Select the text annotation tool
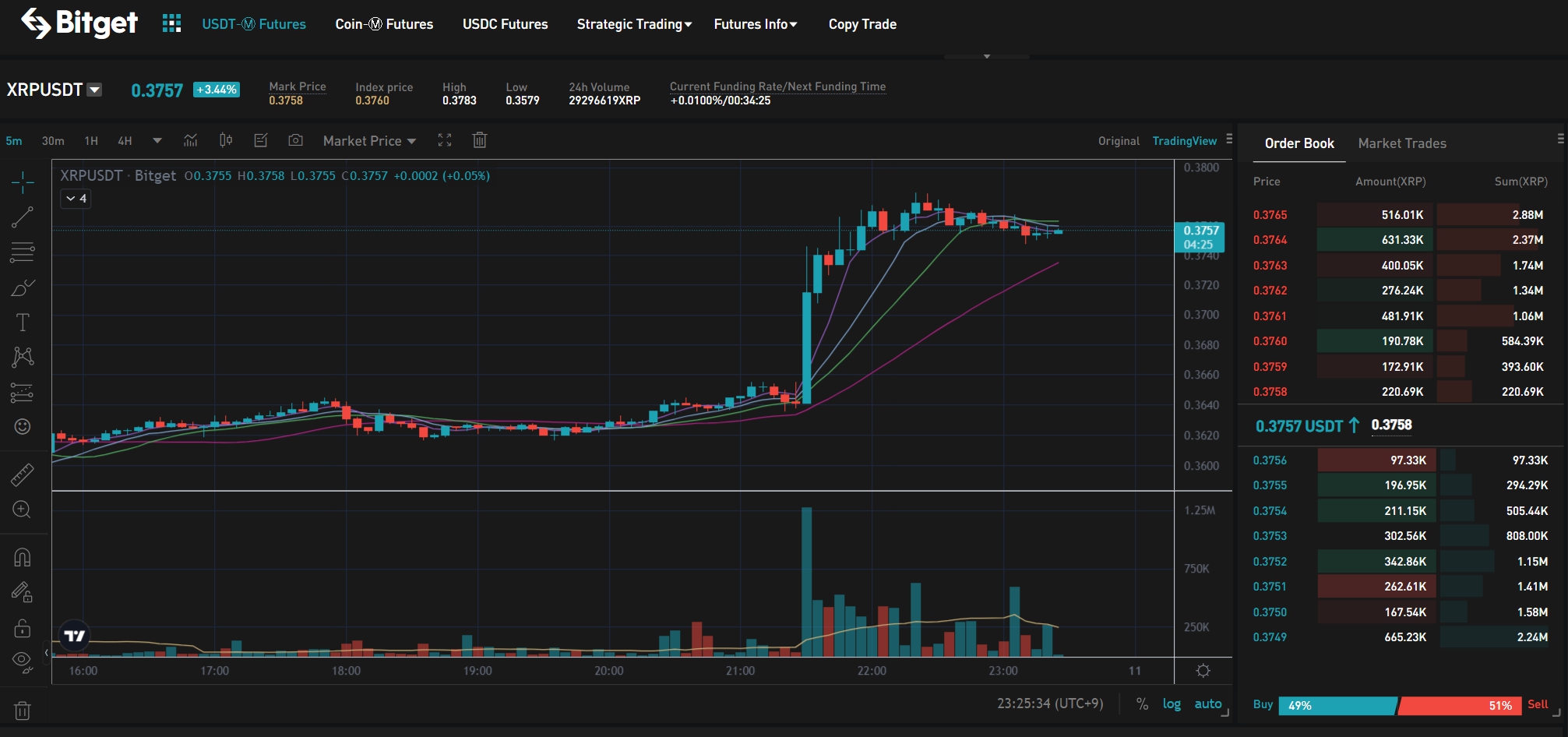Image resolution: width=1568 pixels, height=737 pixels. [23, 322]
